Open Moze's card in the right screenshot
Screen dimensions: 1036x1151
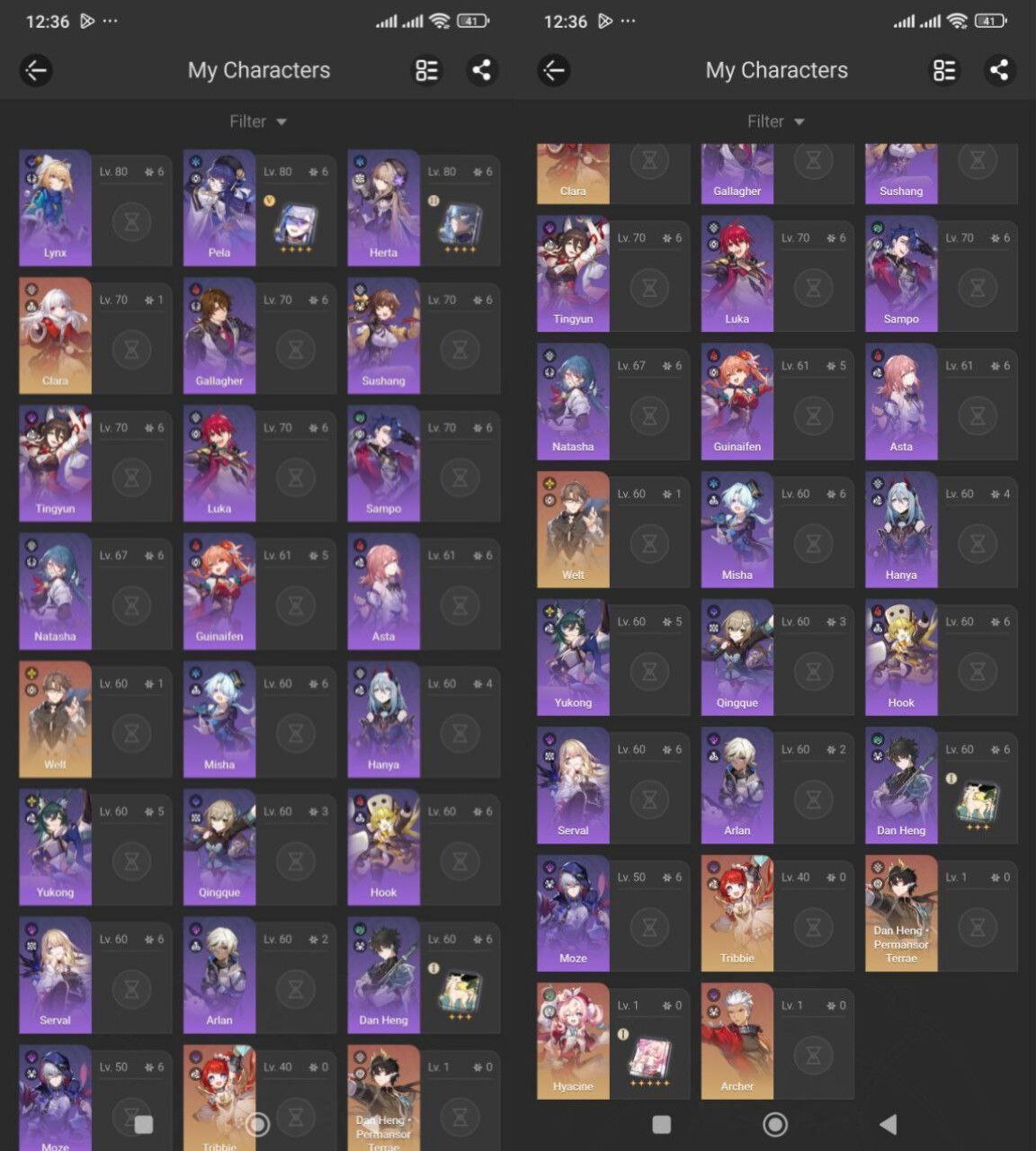(613, 913)
